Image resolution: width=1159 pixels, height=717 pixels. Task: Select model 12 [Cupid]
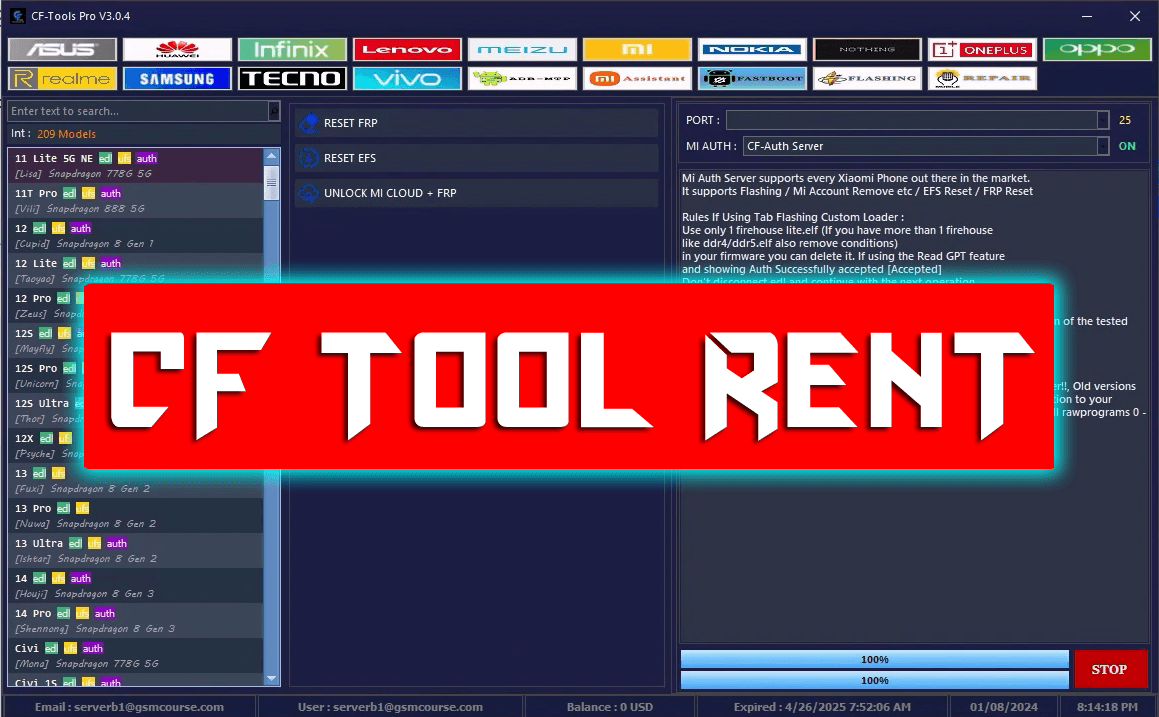[x=136, y=236]
